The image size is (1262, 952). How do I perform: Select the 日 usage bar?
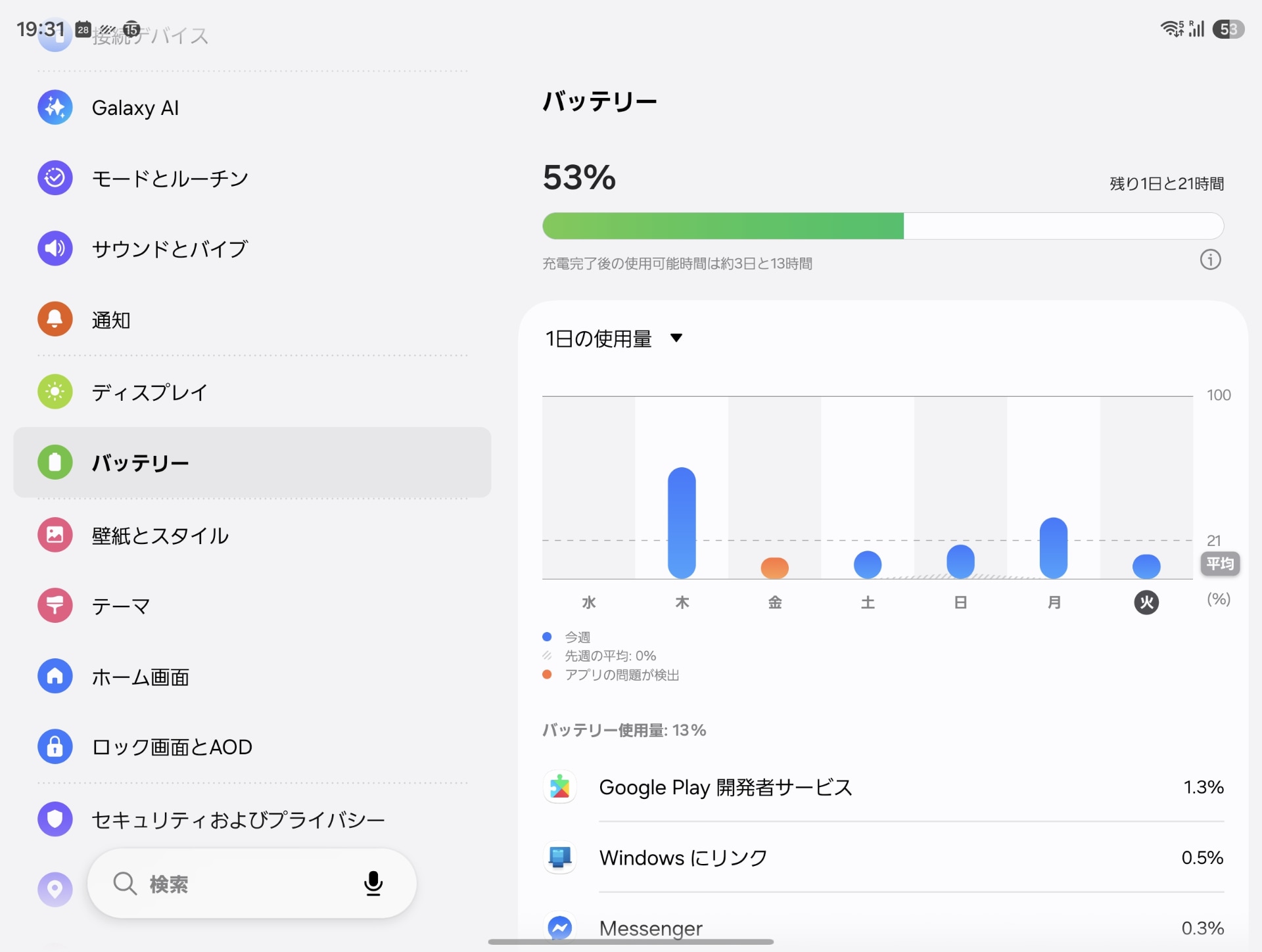[x=960, y=562]
